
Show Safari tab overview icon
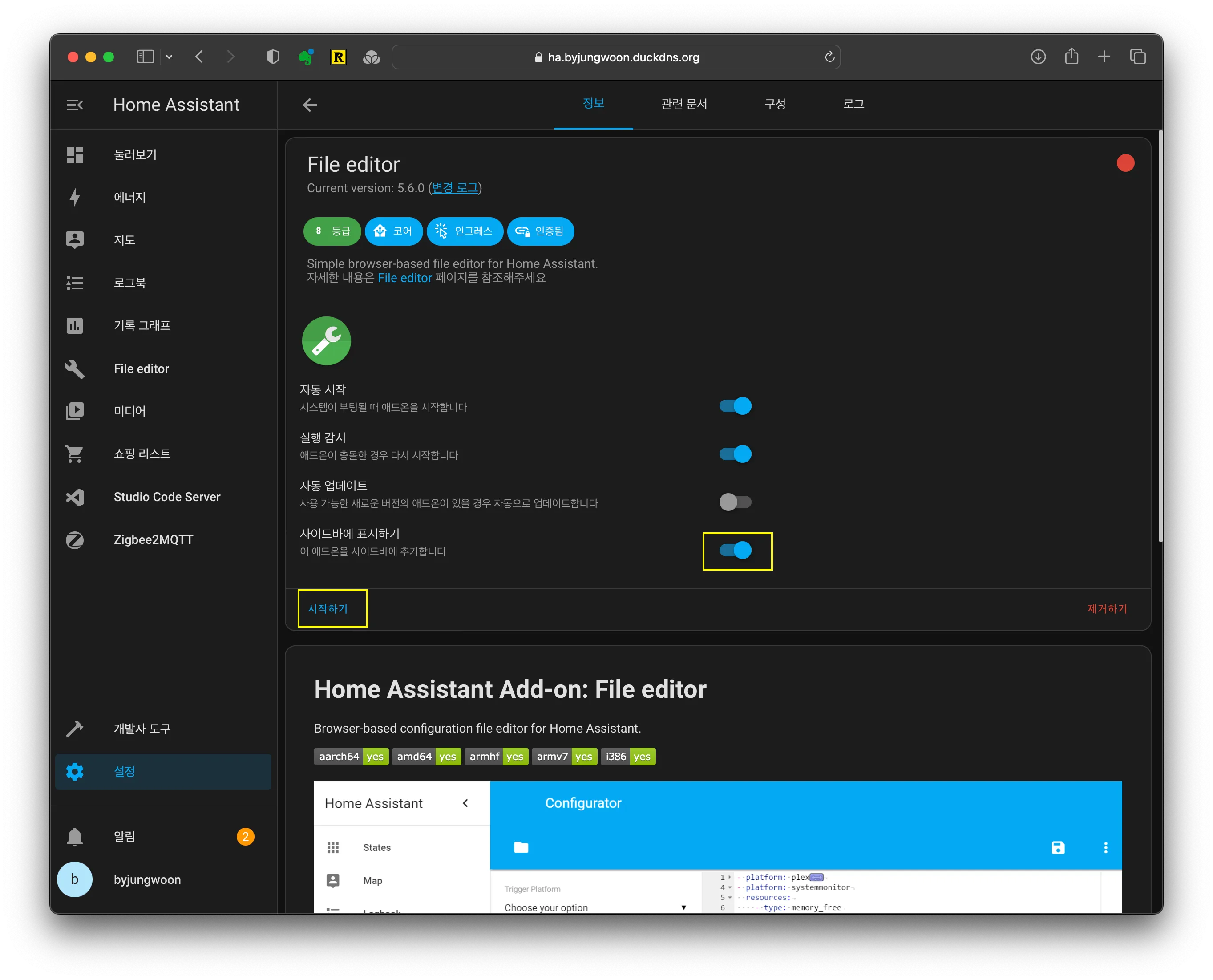click(1138, 57)
